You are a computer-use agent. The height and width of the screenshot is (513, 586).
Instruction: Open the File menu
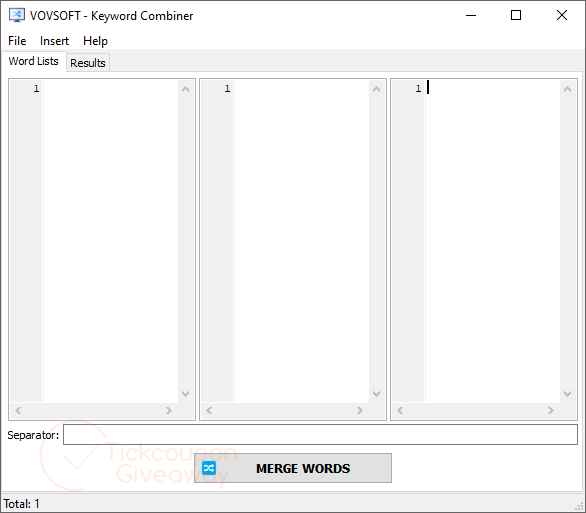(17, 41)
